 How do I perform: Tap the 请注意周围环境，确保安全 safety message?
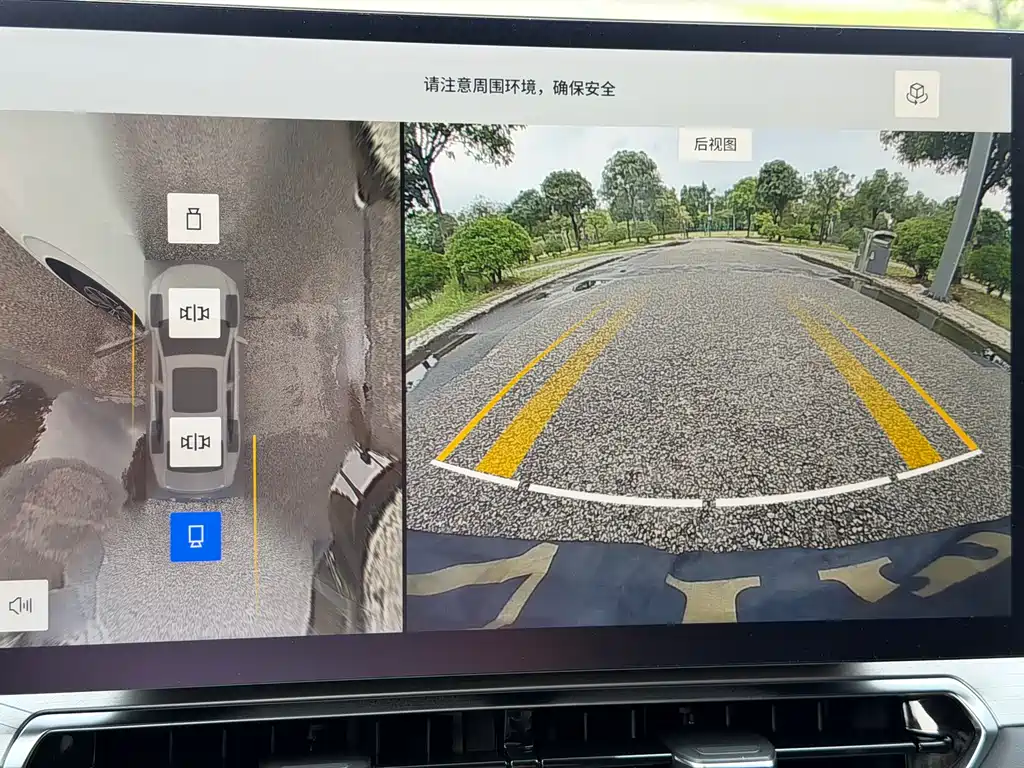pyautogui.click(x=520, y=87)
